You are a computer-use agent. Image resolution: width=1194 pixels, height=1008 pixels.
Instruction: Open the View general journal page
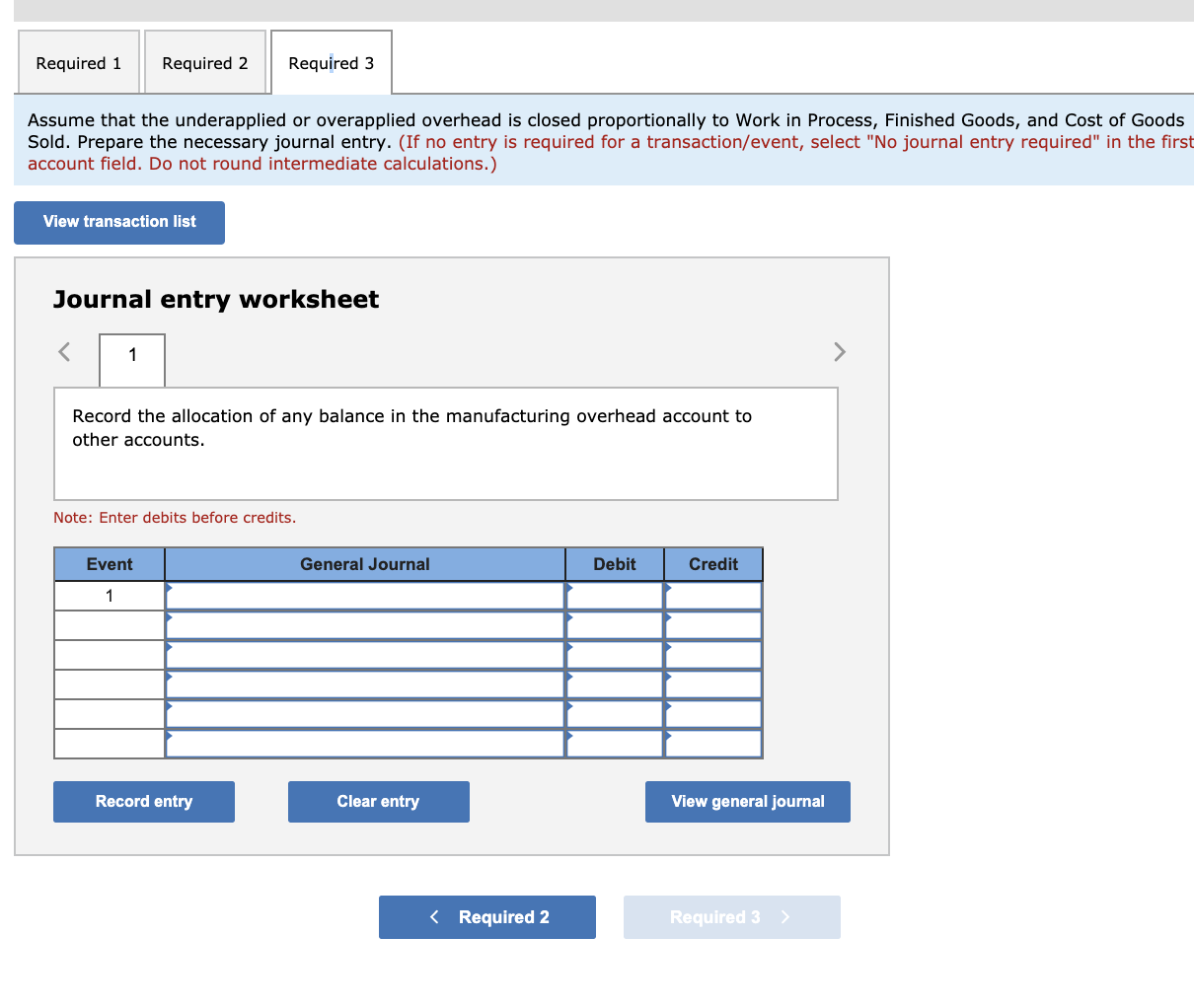click(747, 801)
